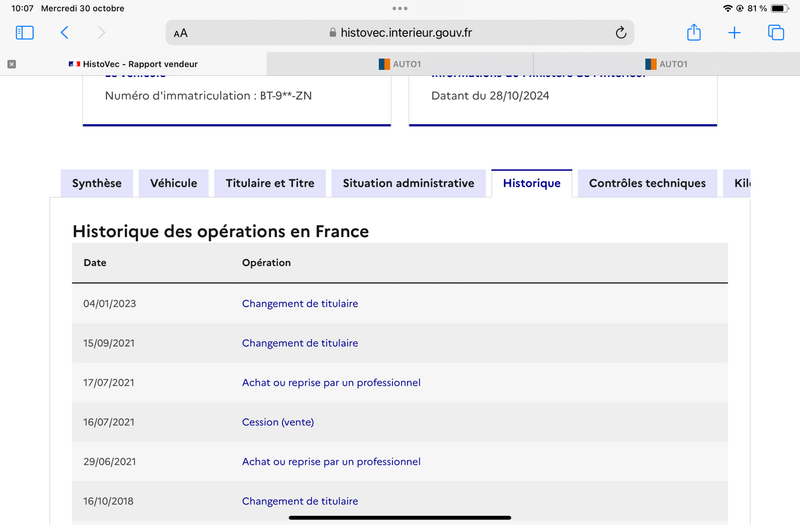Select the Opération column header
The image size is (800, 525).
click(x=266, y=263)
